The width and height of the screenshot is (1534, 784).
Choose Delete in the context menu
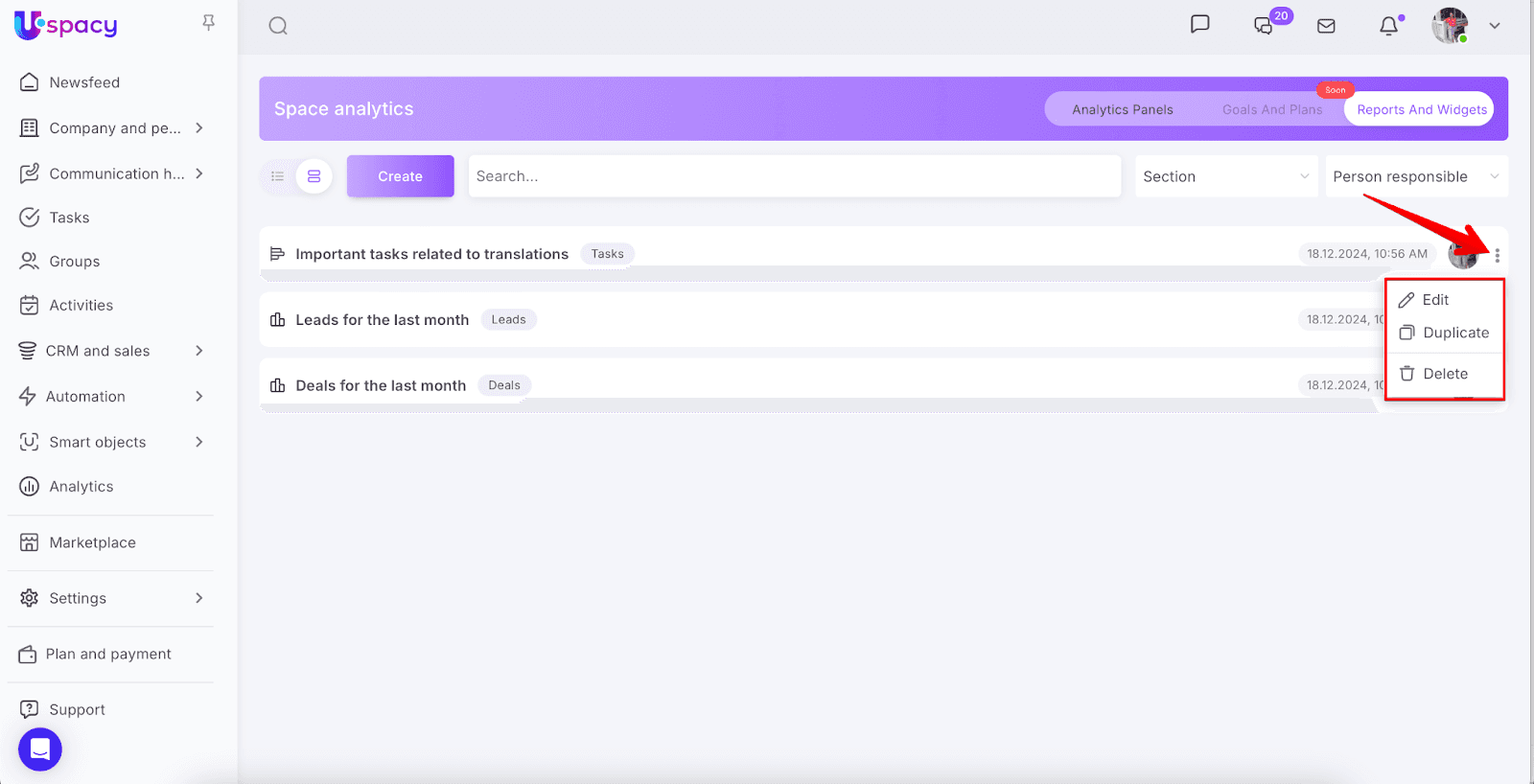(x=1445, y=374)
